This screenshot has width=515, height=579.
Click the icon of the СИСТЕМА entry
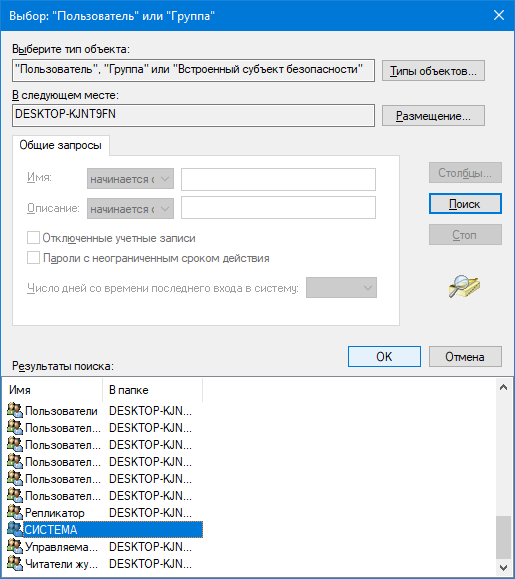click(15, 529)
